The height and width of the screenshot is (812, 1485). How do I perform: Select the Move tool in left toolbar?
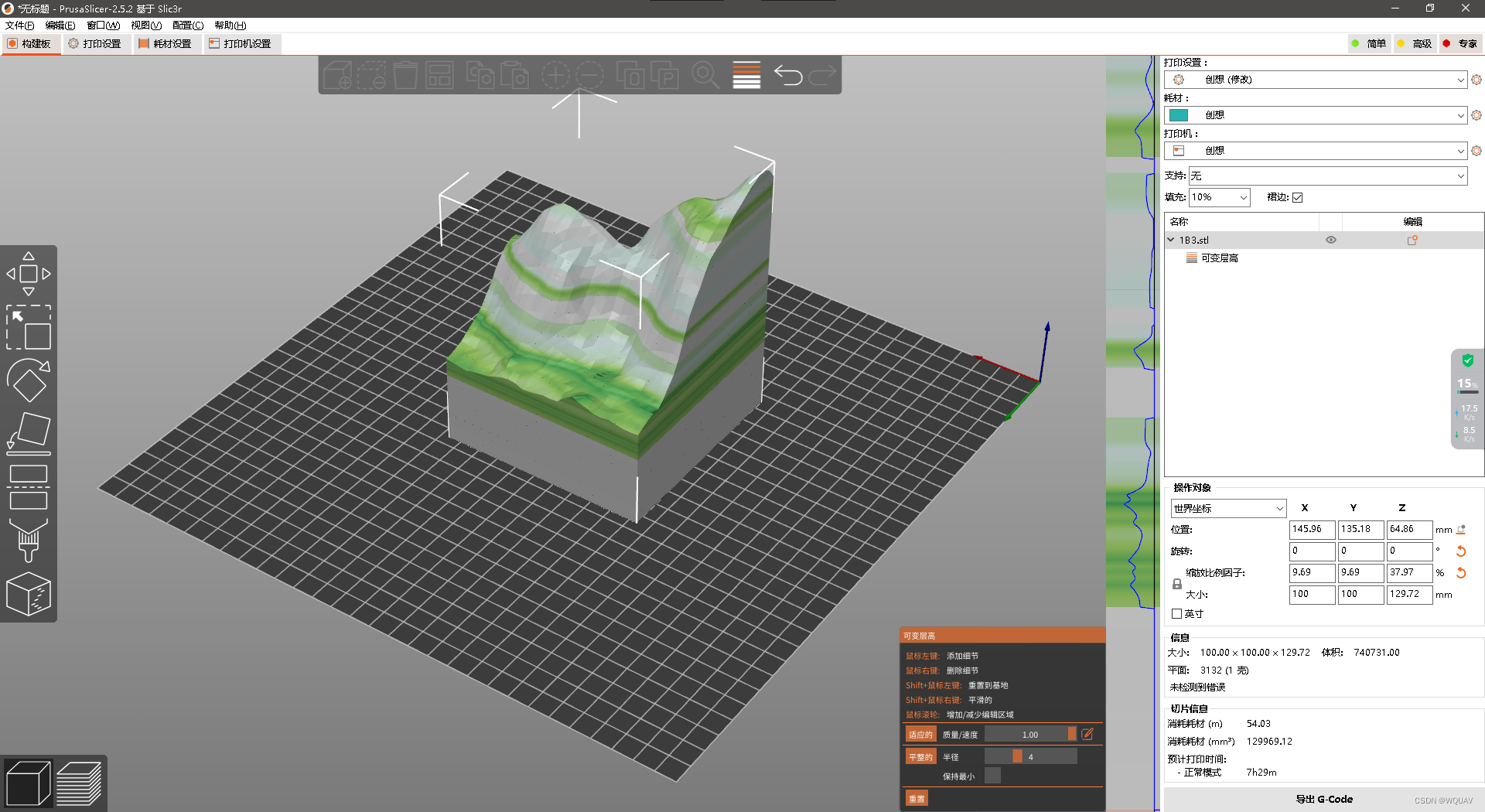(29, 274)
